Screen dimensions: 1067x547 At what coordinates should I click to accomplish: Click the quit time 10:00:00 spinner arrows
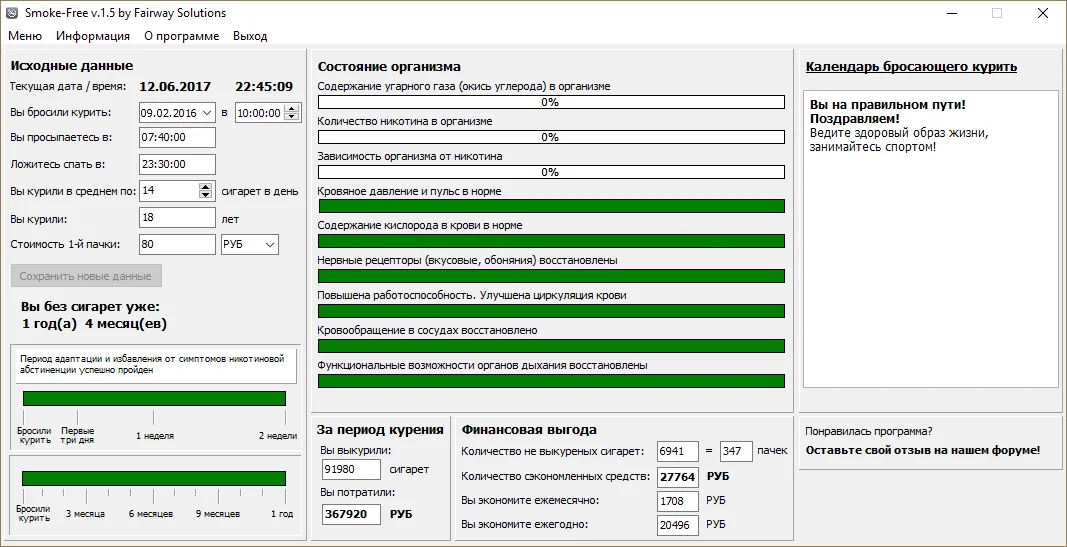(288, 113)
